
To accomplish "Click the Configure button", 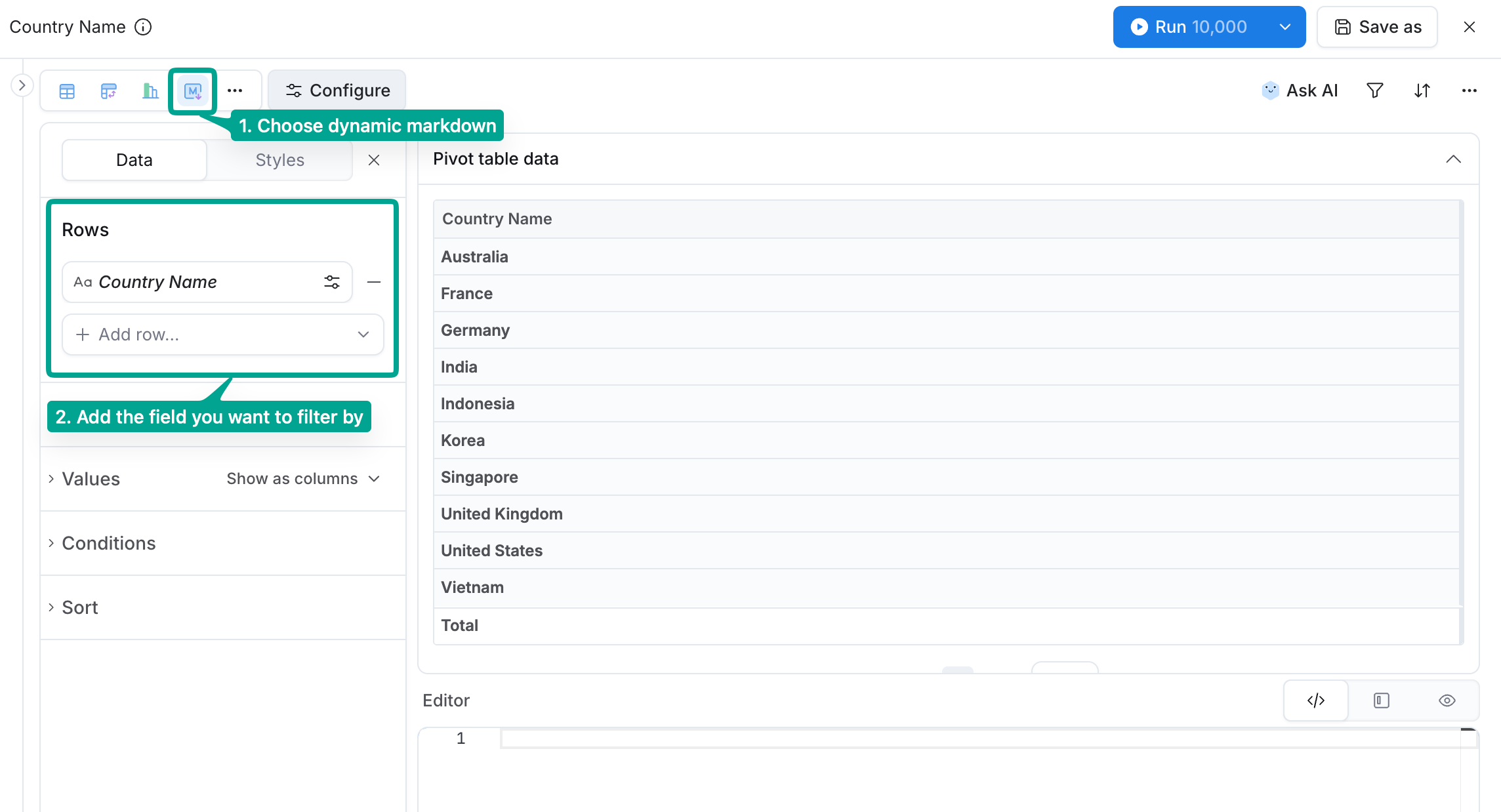I will tap(337, 91).
